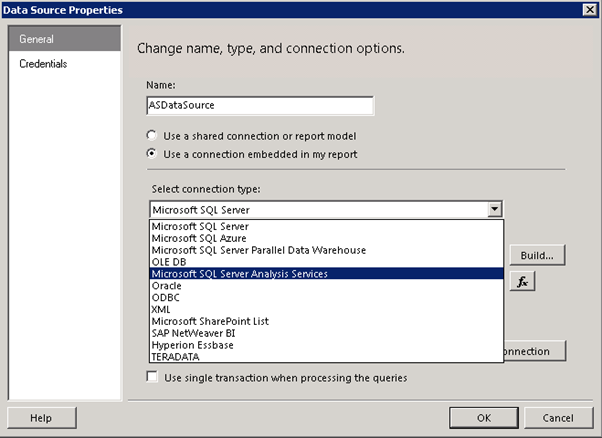Confirm with the OK button
This screenshot has height=438, width=602.
[x=484, y=418]
